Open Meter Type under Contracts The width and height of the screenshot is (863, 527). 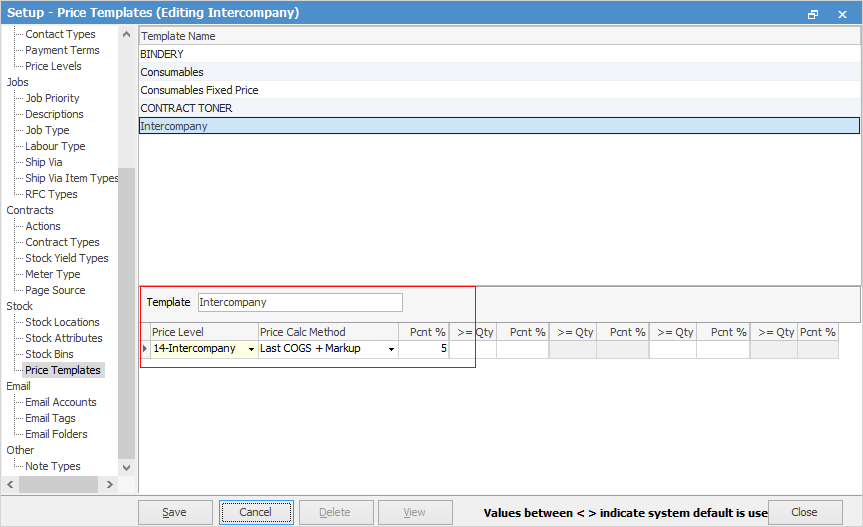[53, 274]
